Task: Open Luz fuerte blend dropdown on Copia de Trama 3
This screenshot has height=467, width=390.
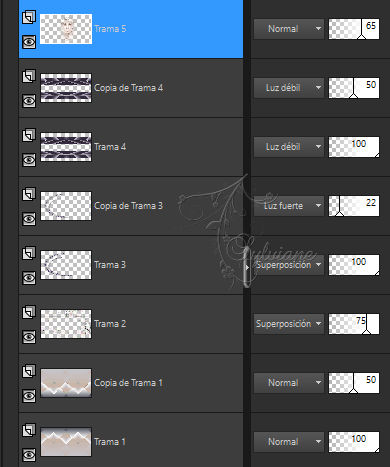Action: tap(289, 206)
